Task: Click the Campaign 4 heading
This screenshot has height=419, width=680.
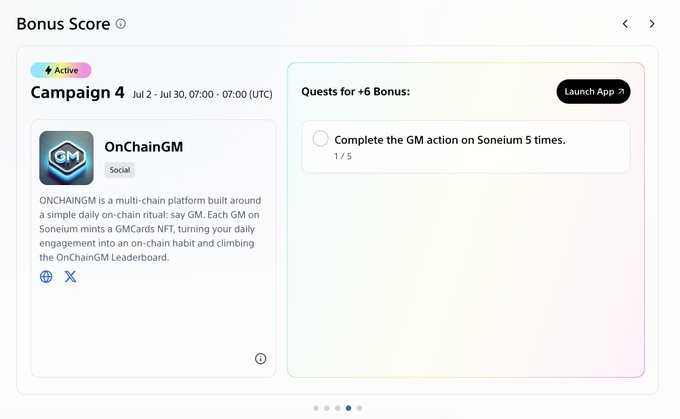Action: [78, 92]
